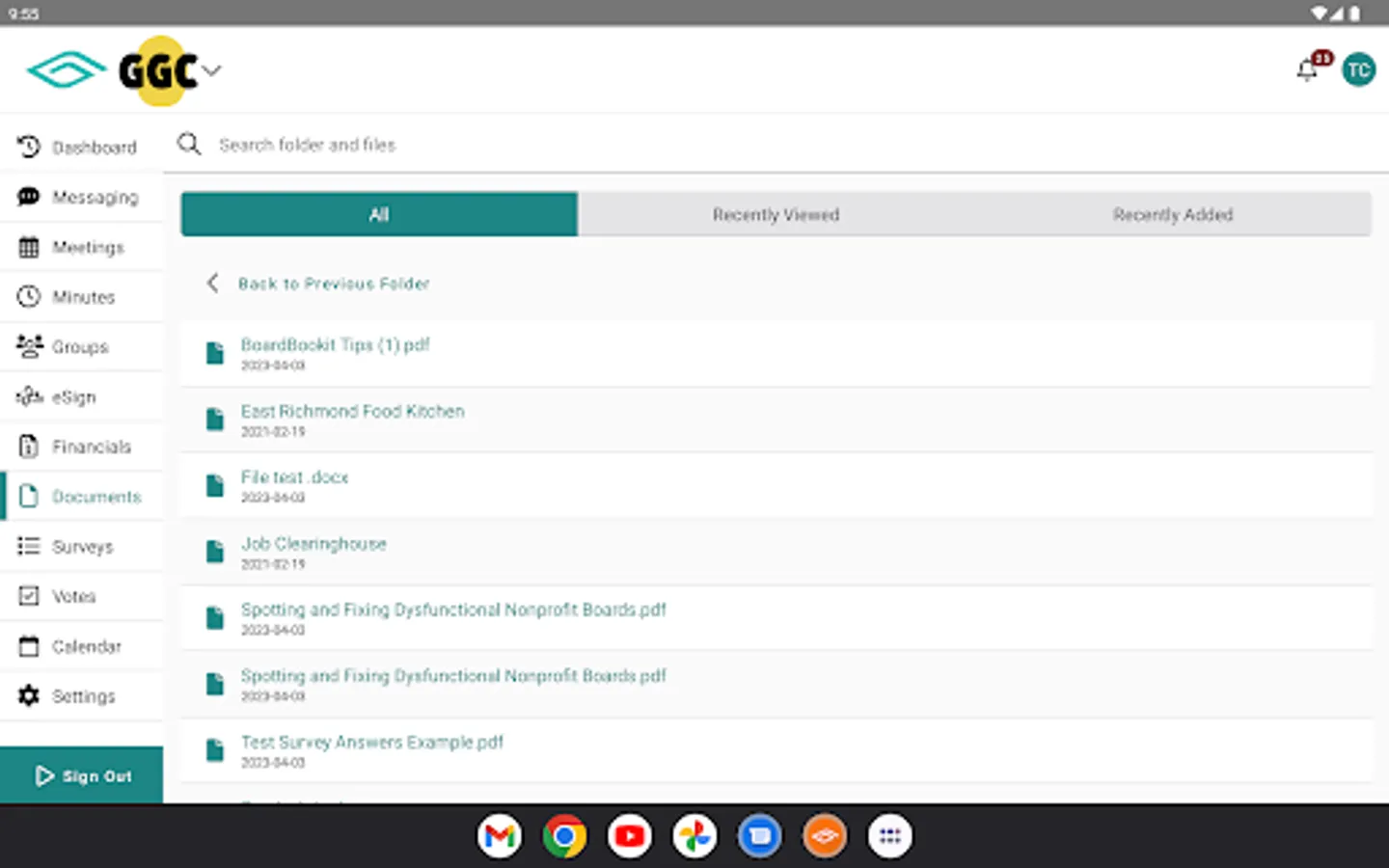This screenshot has width=1389, height=868.
Task: Switch to the Recently Added tab
Action: point(1173,214)
